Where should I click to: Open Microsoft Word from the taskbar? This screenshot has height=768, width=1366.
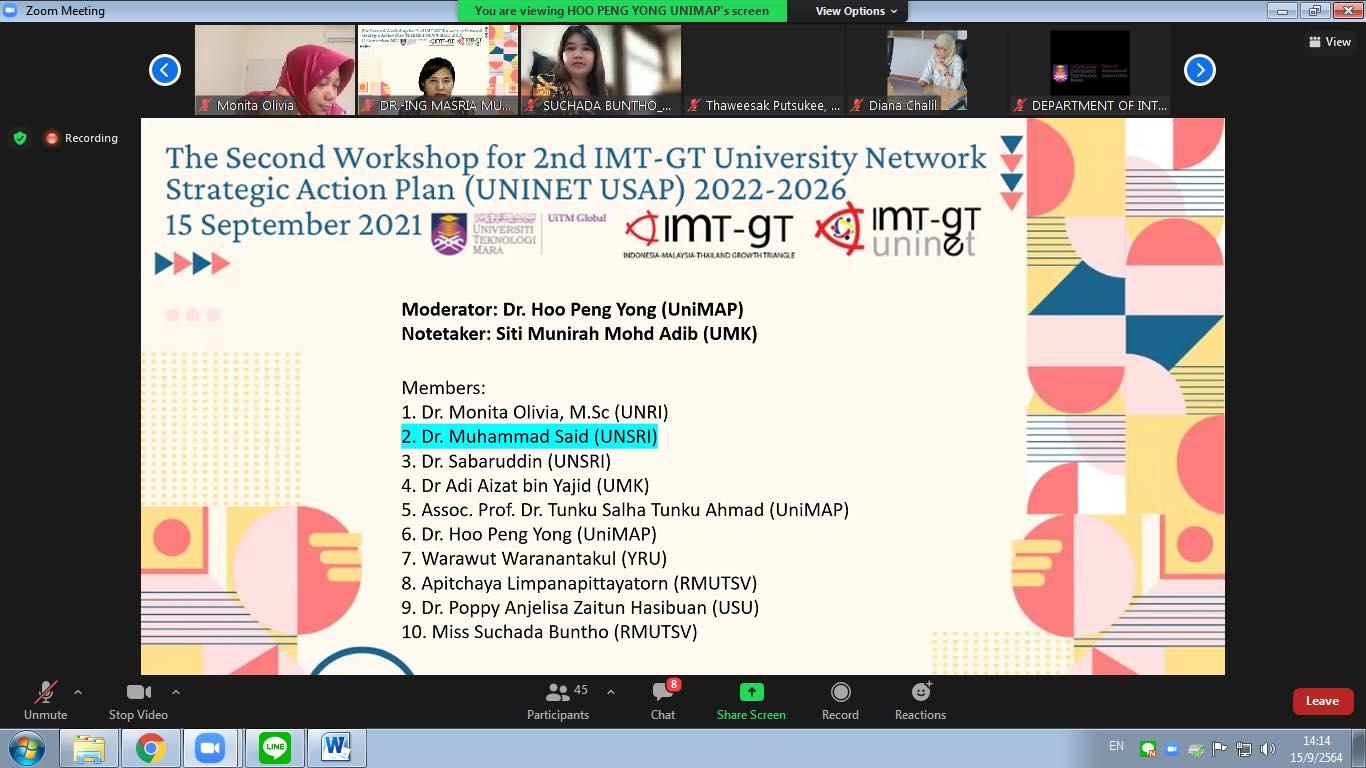[x=337, y=748]
